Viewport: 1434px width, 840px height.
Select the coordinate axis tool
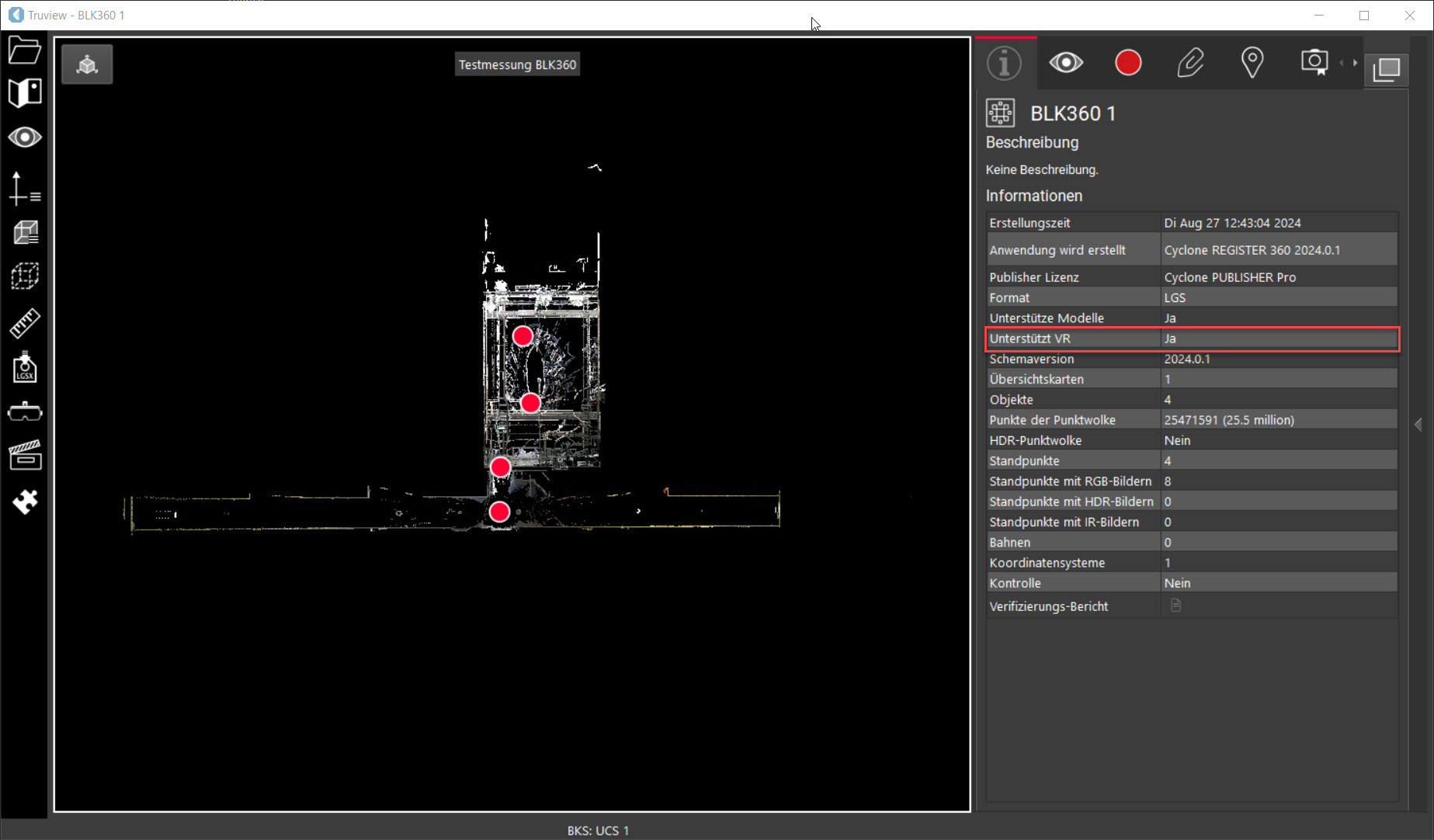click(x=24, y=189)
